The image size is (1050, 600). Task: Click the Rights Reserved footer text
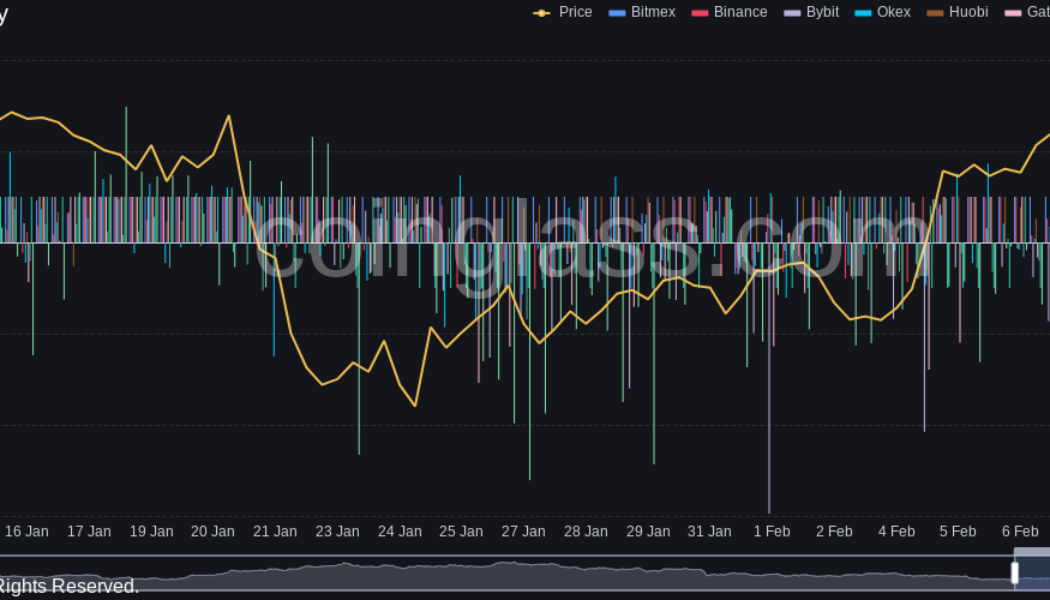point(68,586)
